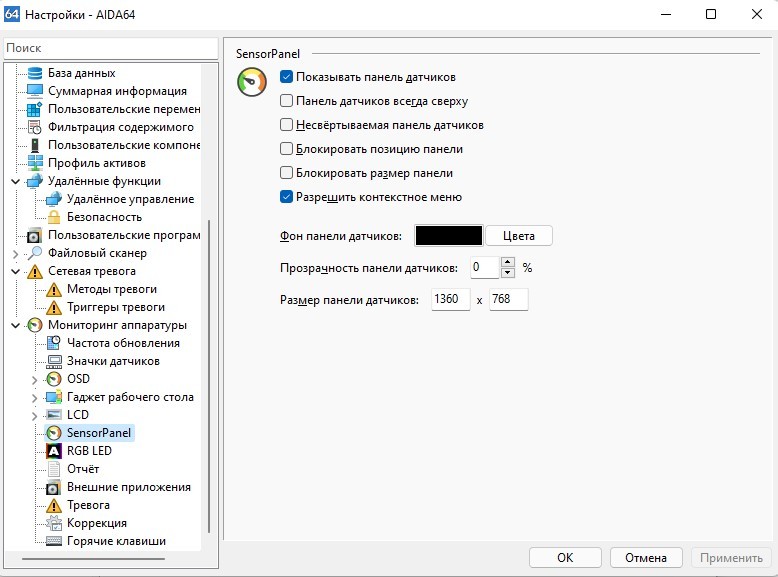This screenshot has height=577, width=778.
Task: Click the База данных database icon
Action: 35,73
